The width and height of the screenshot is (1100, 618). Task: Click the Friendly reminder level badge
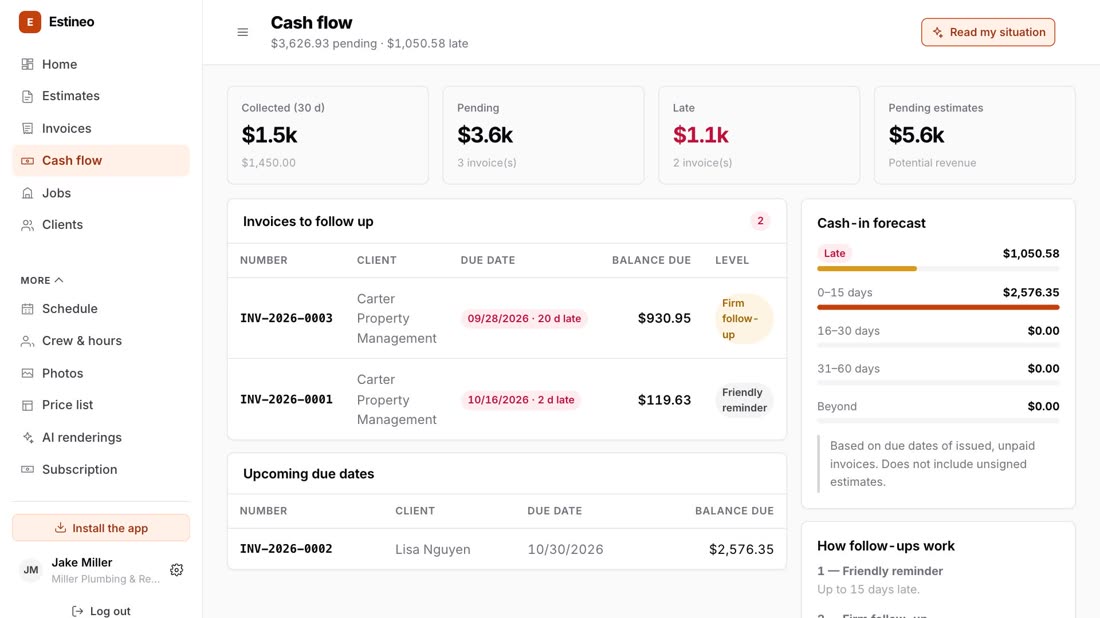click(744, 400)
